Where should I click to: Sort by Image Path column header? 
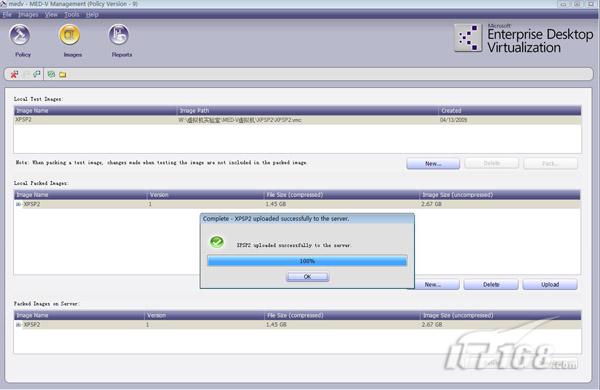tap(307, 111)
